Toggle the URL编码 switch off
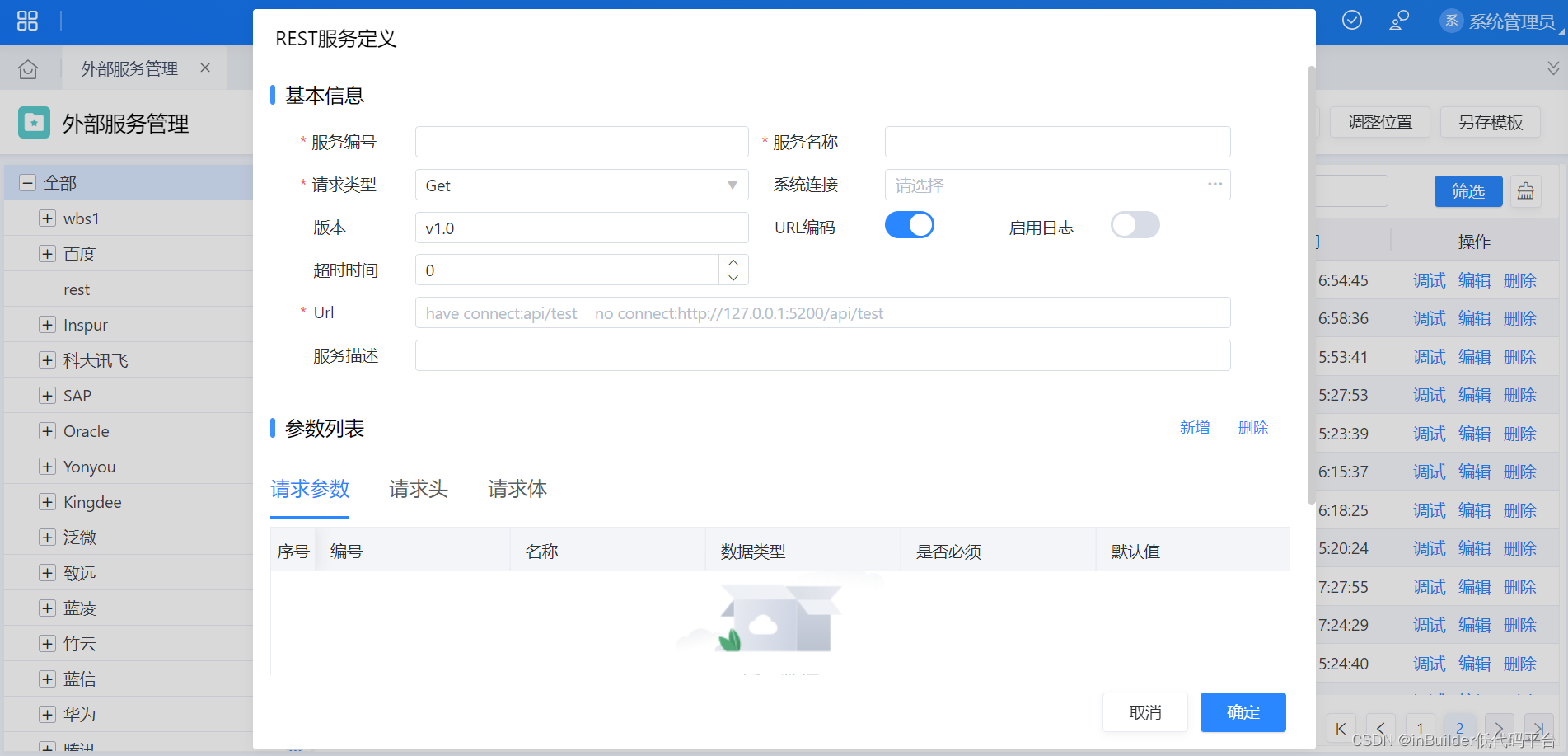 point(910,225)
